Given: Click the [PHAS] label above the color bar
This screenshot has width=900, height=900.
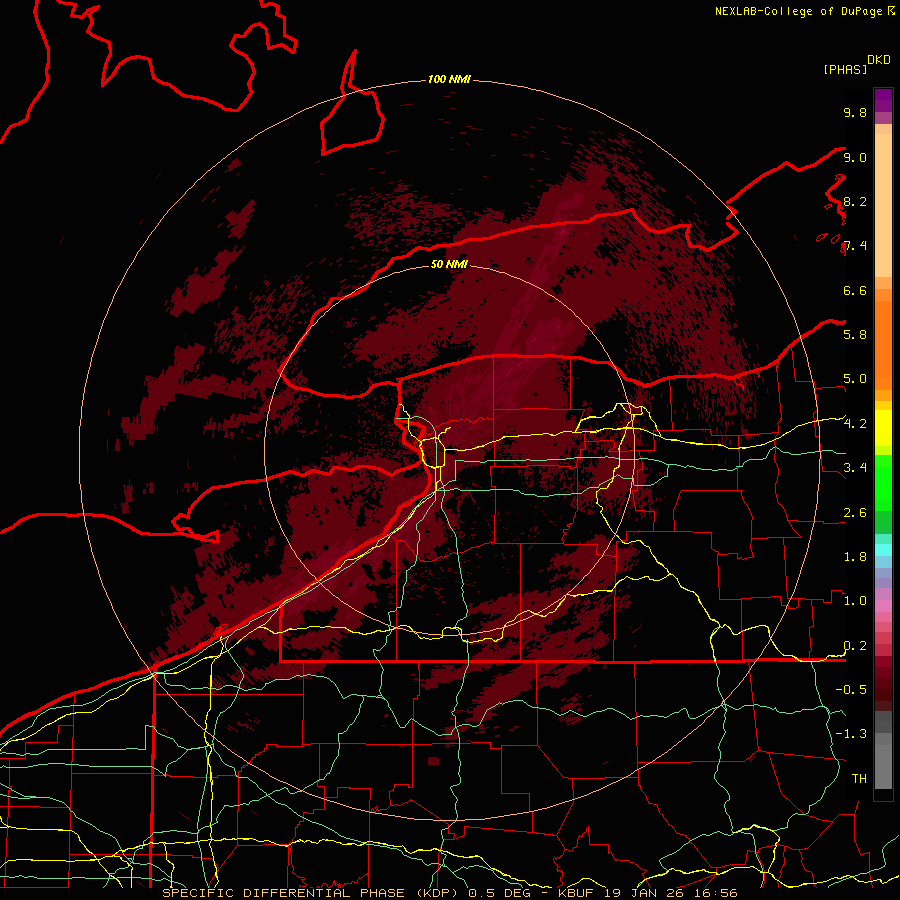Looking at the screenshot, I should click(845, 69).
